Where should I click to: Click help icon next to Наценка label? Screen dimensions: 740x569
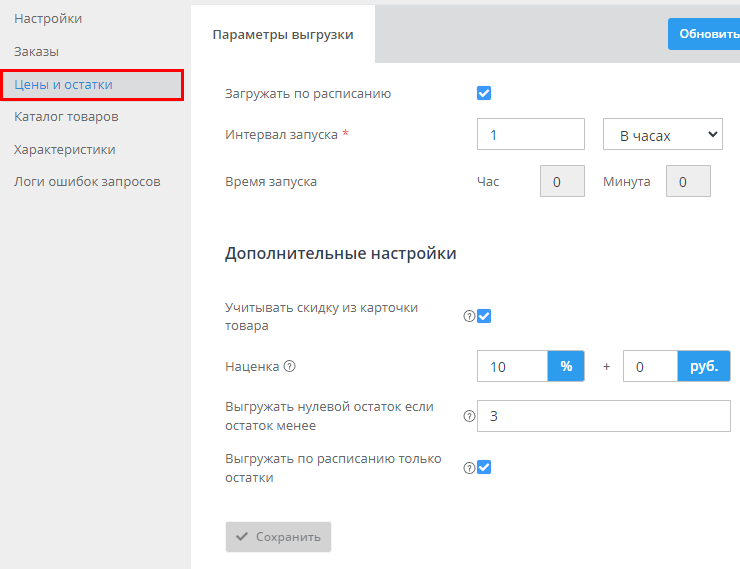290,367
